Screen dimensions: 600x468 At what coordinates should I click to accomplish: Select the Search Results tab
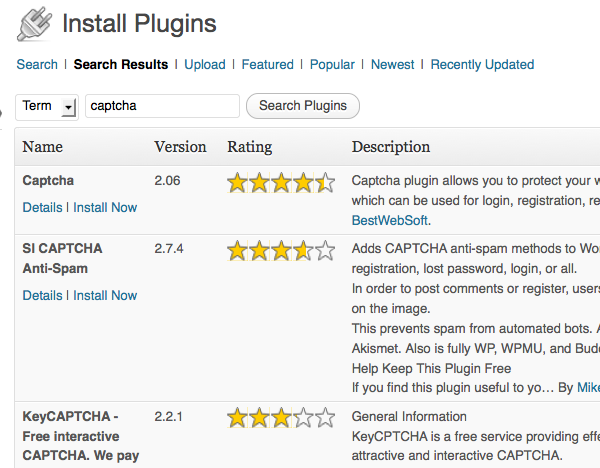point(121,64)
